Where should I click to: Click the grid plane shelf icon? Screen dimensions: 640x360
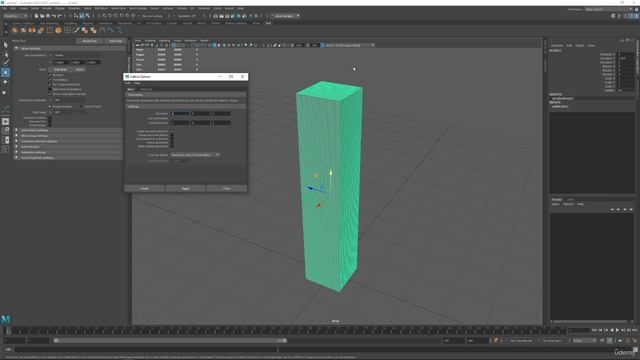67,30
